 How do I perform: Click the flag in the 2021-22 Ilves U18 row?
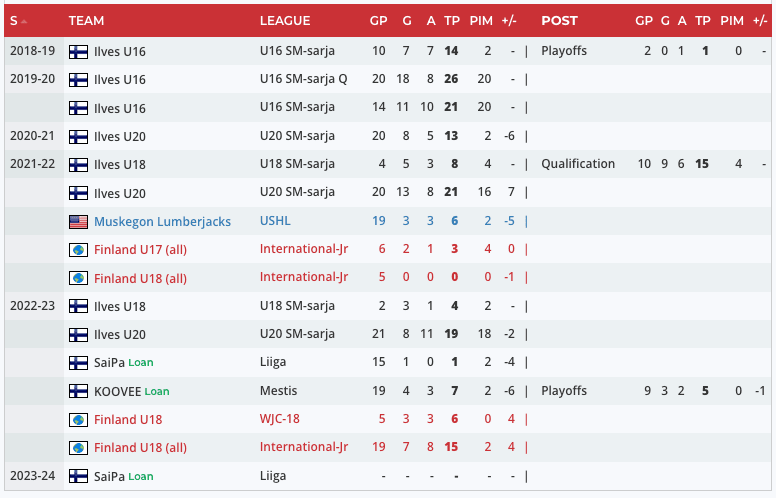click(x=78, y=164)
